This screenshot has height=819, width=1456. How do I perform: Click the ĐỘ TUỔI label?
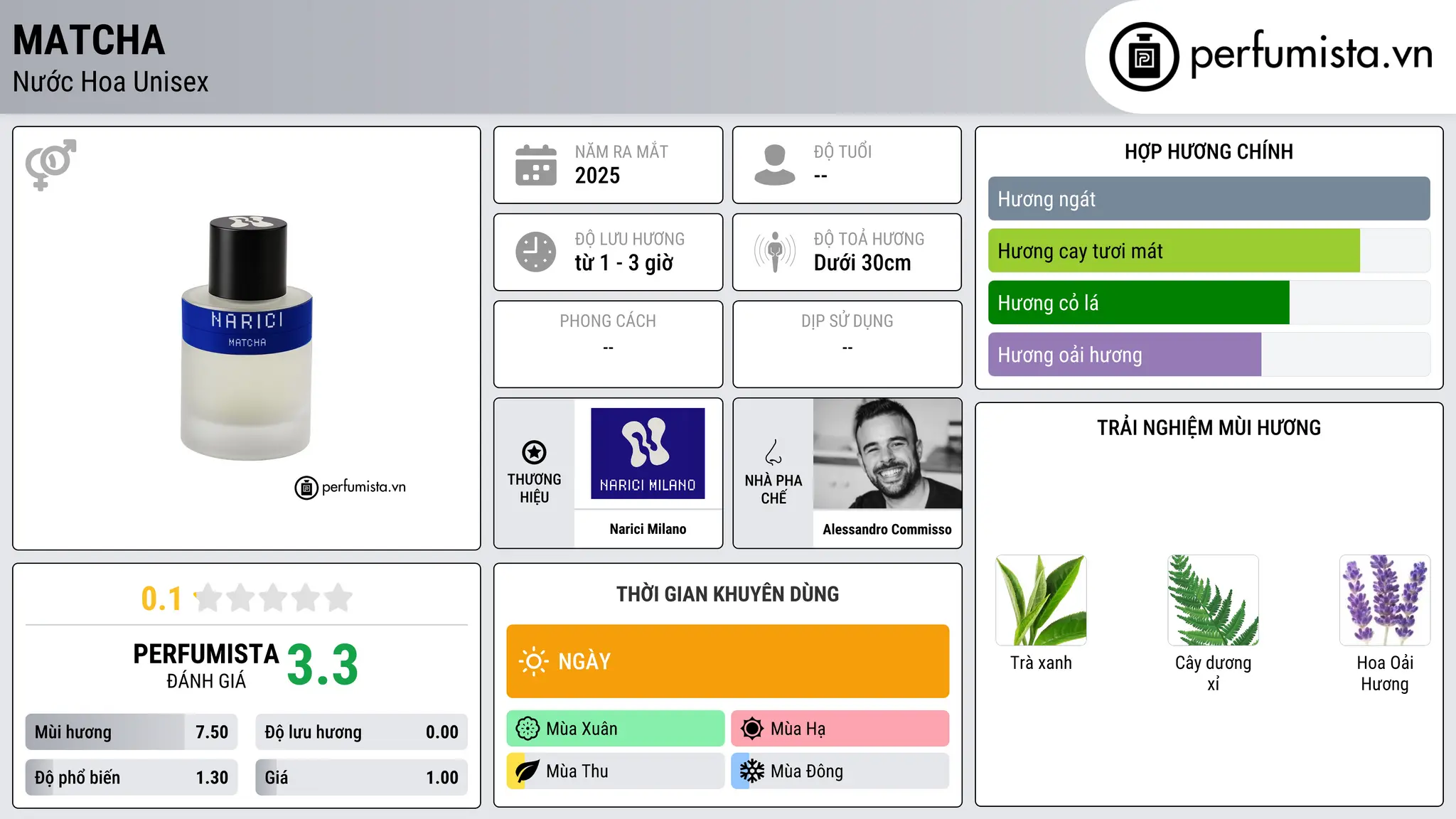(842, 151)
